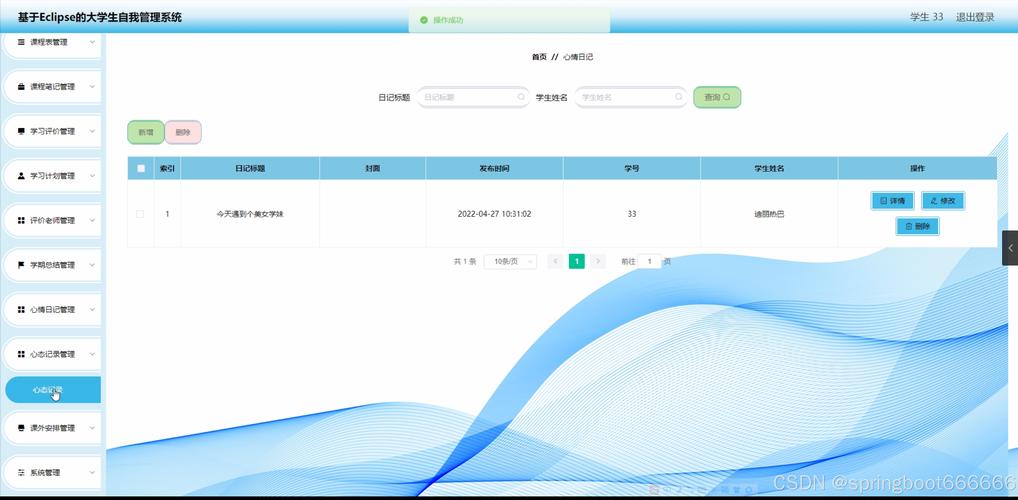
Task: Click the 发布时间 column header
Action: click(494, 168)
